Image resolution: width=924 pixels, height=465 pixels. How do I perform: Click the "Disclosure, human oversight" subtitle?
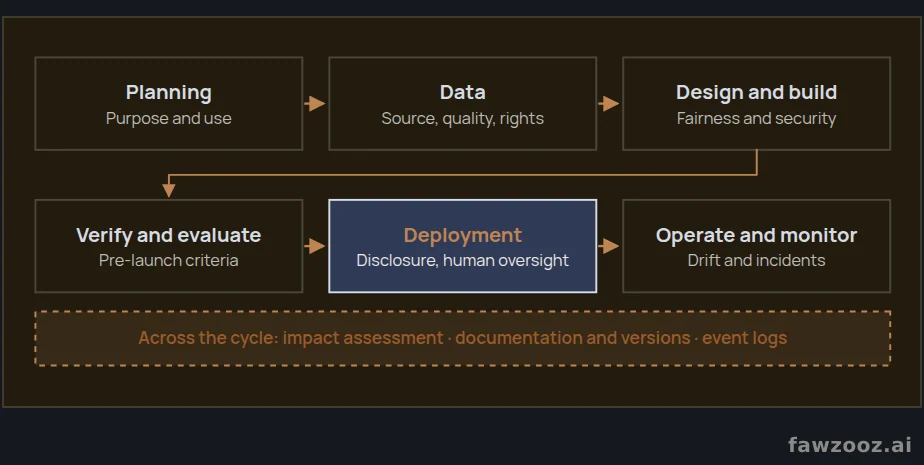(463, 260)
